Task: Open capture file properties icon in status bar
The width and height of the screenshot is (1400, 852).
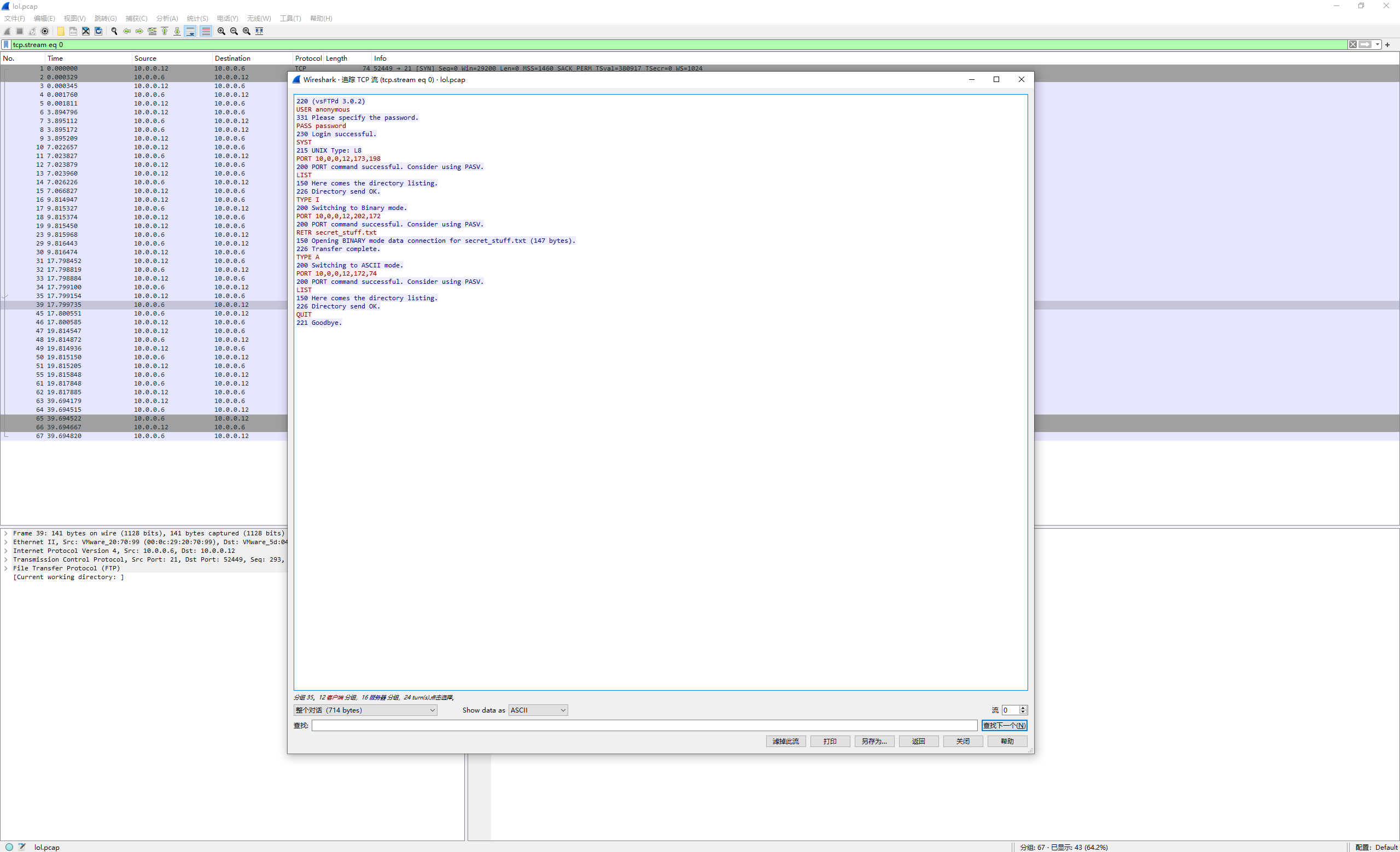Action: point(22,847)
